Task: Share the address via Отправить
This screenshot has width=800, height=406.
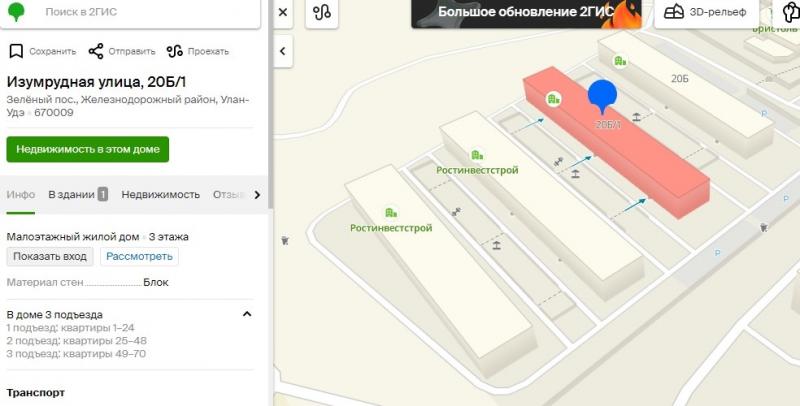Action: [121, 52]
